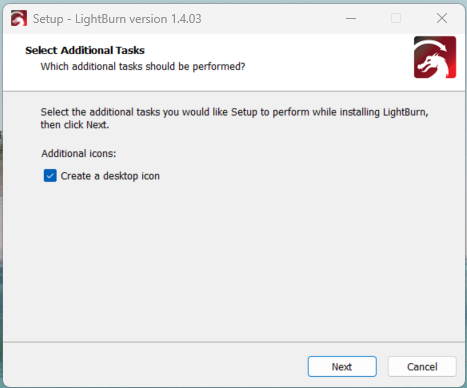Click "Which additional tasks should be performed?" subtitle
Screen dimensions: 467x388
point(143,67)
